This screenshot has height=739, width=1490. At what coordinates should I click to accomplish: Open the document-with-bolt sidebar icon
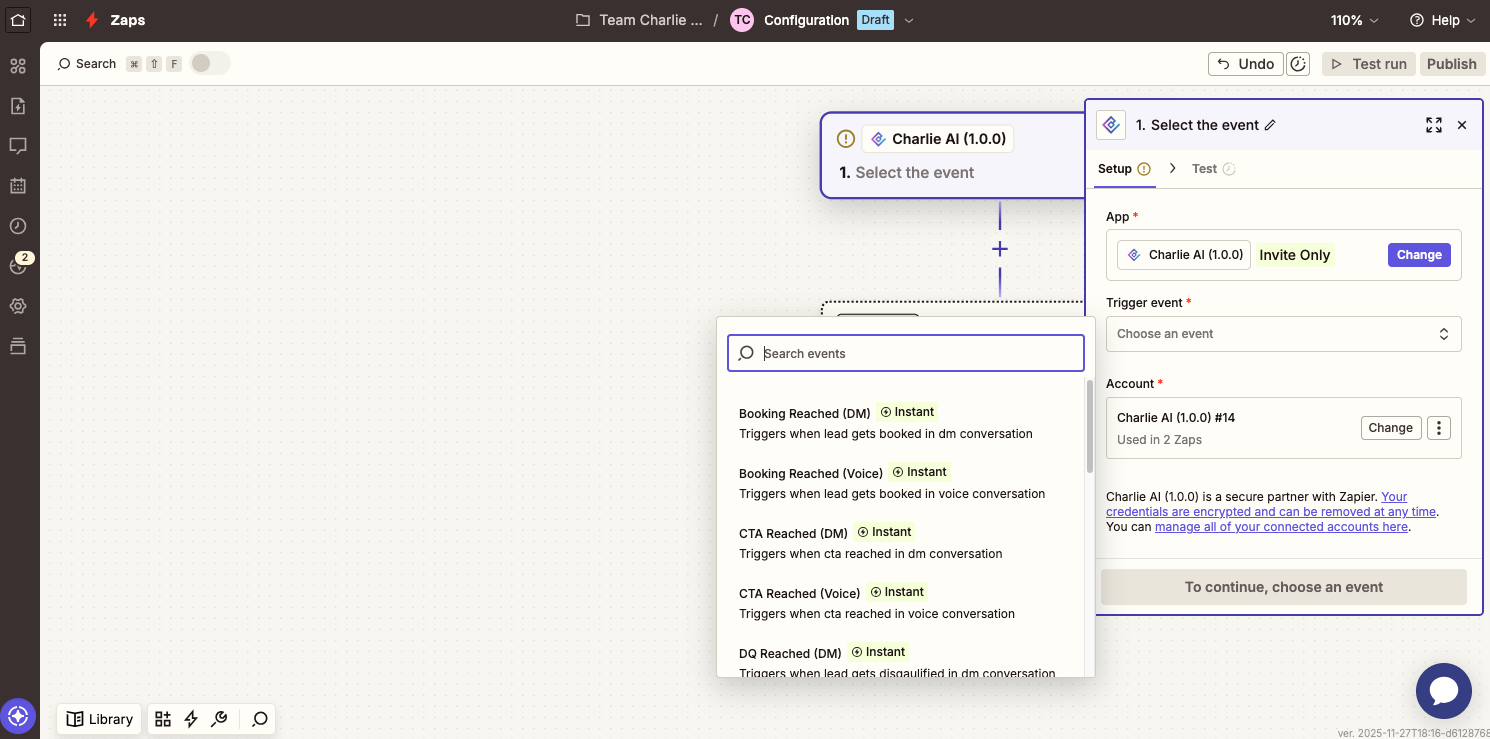coord(18,106)
